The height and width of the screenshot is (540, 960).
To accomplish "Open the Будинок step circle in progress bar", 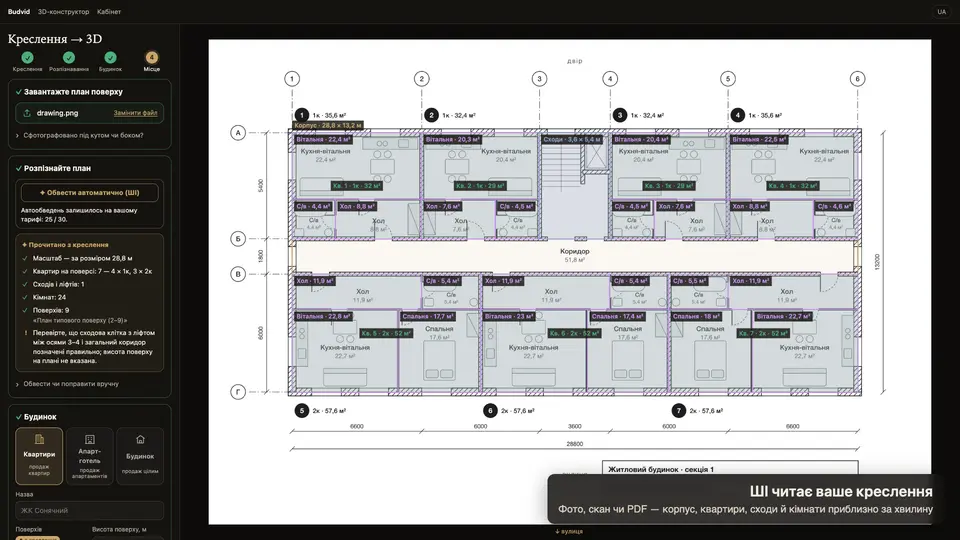I will [x=110, y=58].
